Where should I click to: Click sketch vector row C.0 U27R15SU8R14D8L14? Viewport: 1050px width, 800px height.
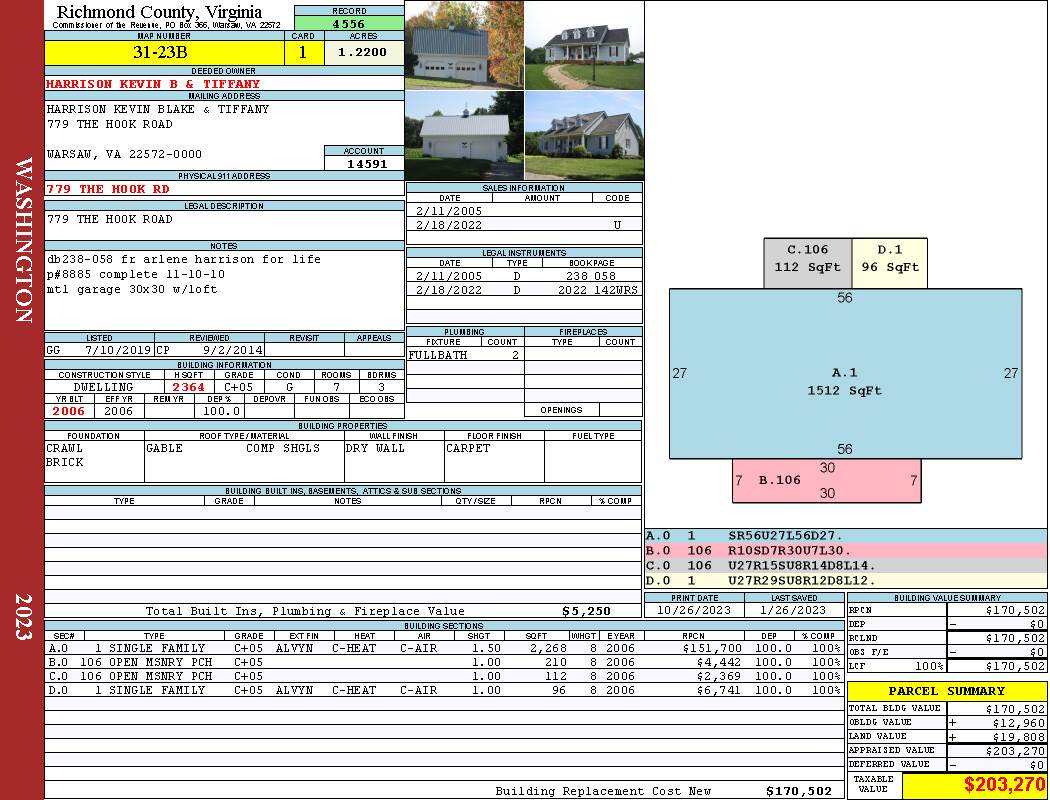846,566
